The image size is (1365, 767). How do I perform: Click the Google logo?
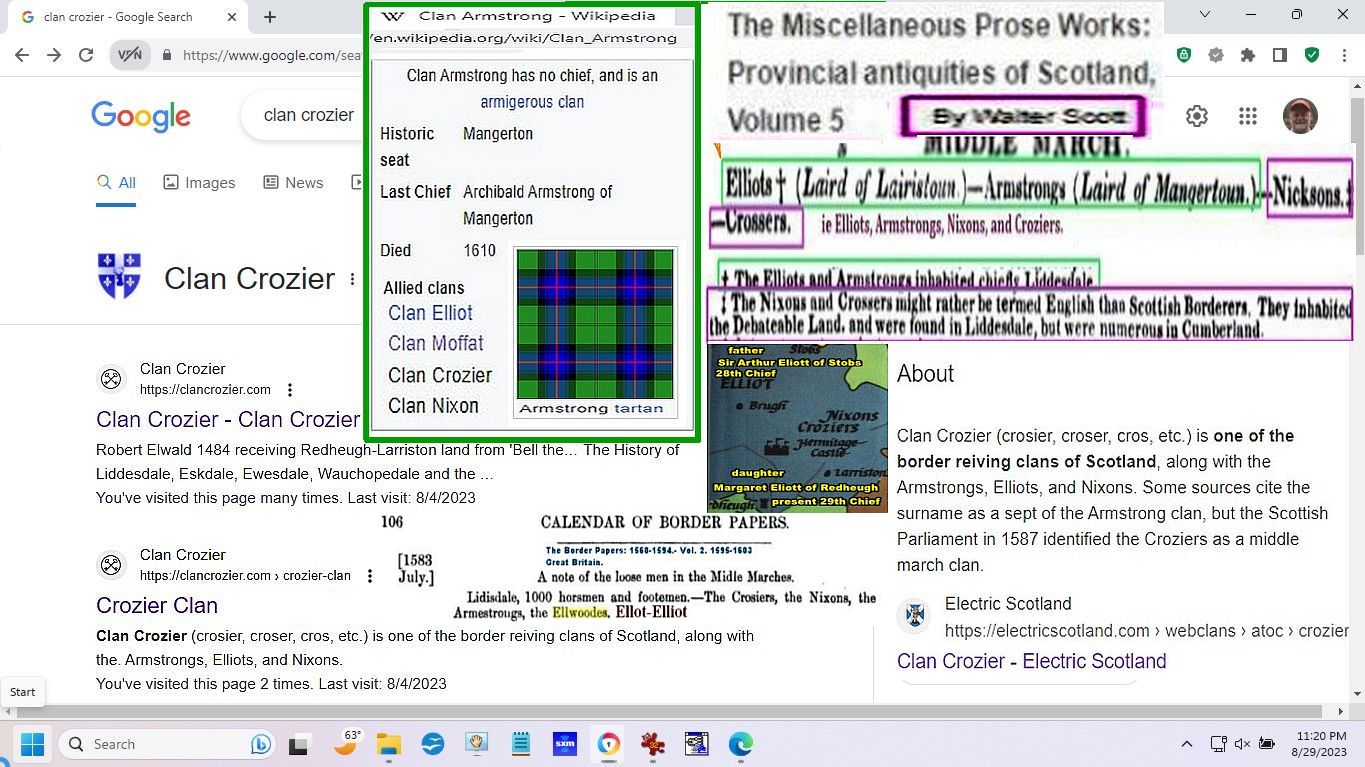[141, 116]
